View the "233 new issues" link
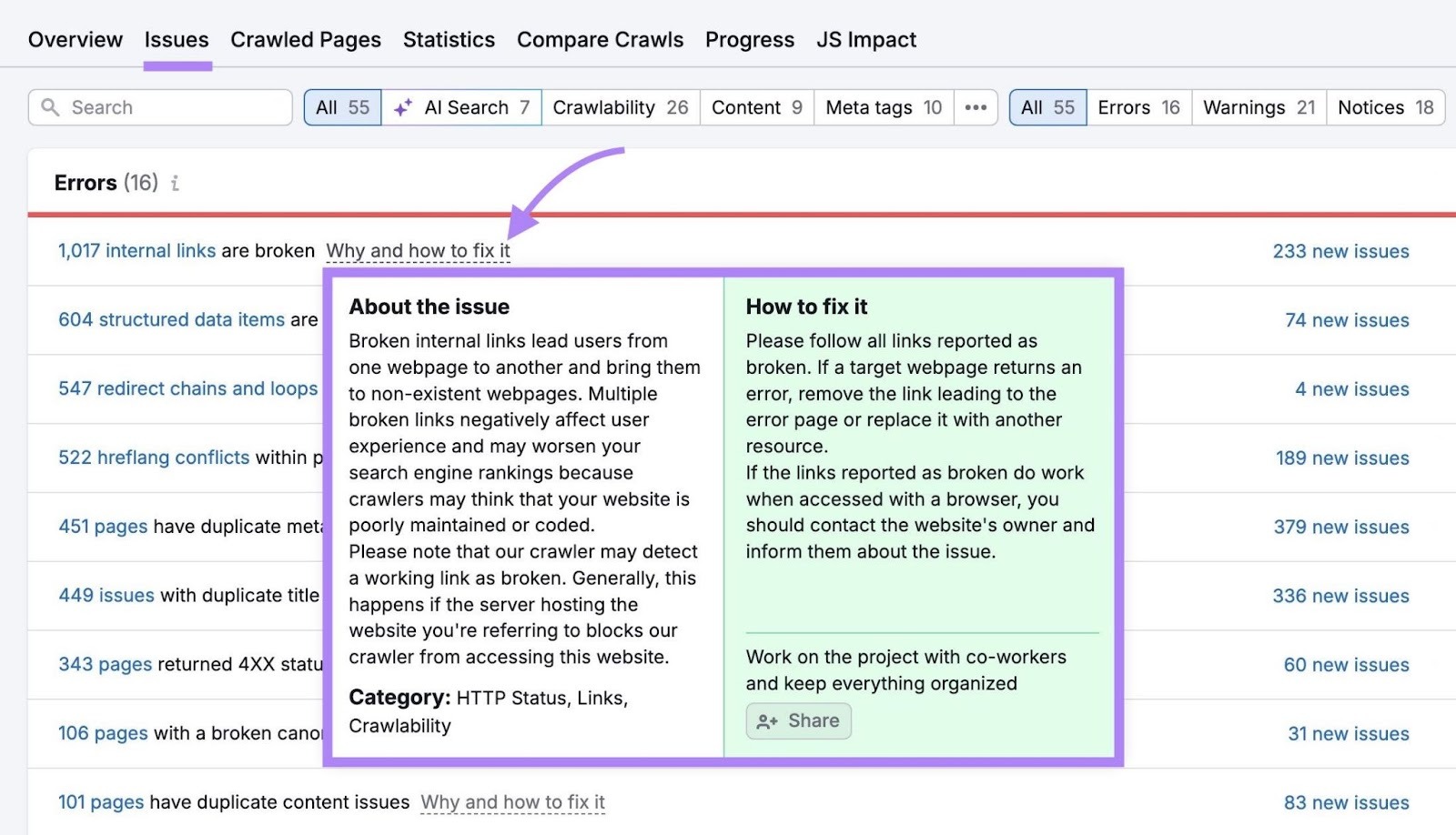The image size is (1456, 835). click(x=1340, y=250)
